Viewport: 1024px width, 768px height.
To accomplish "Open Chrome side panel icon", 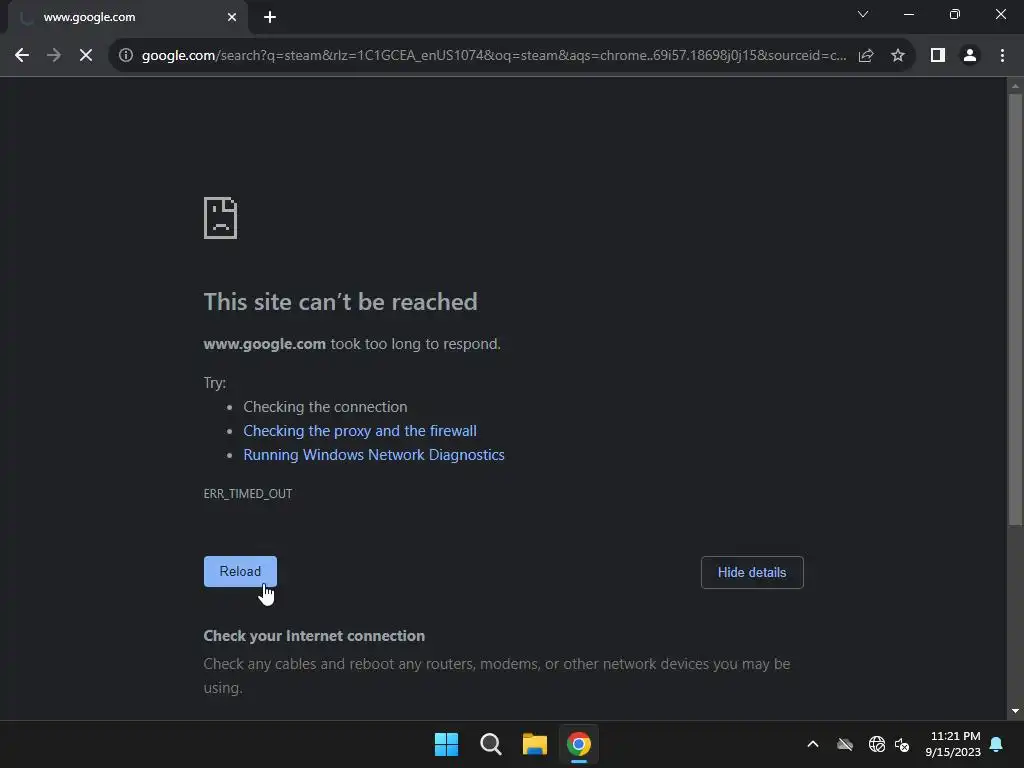I will tap(938, 56).
